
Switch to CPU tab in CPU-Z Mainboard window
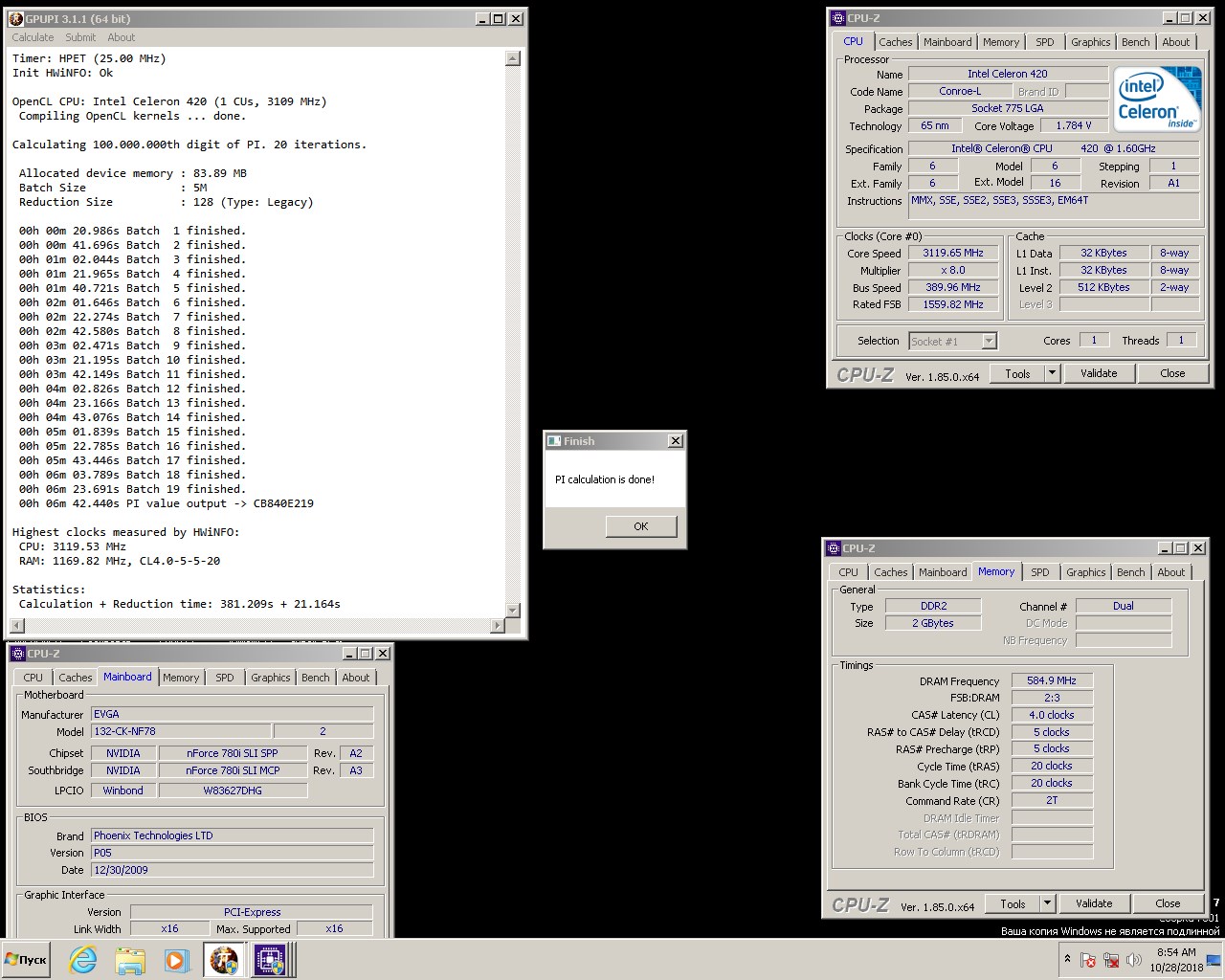[x=33, y=678]
